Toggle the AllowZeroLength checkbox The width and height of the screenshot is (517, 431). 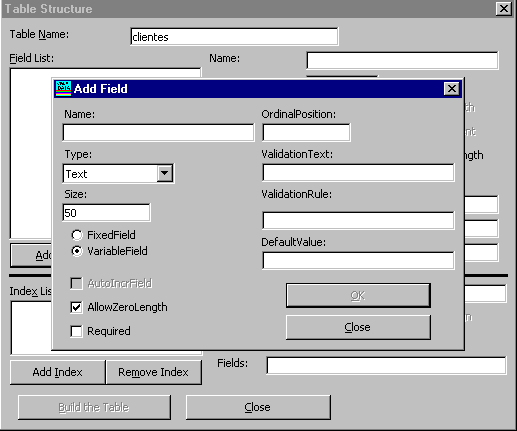click(x=76, y=307)
